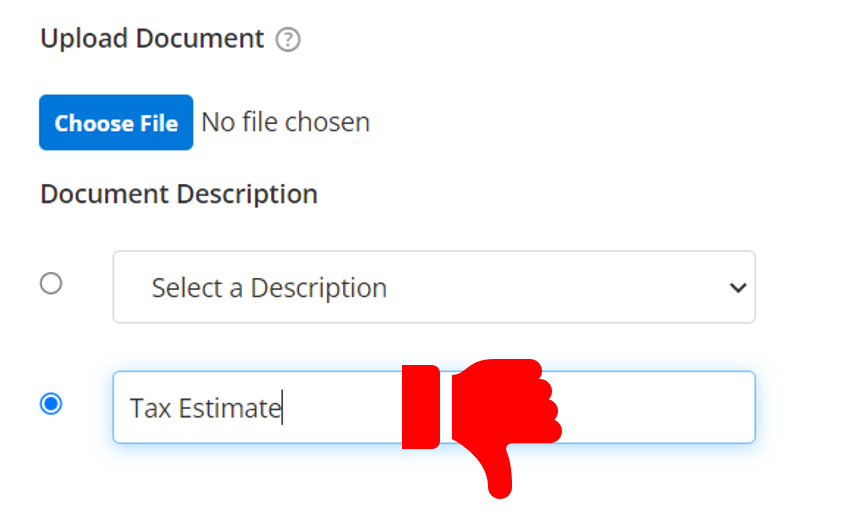
Task: Click the selected radio button beside Tax Estimate
Action: pyautogui.click(x=51, y=404)
